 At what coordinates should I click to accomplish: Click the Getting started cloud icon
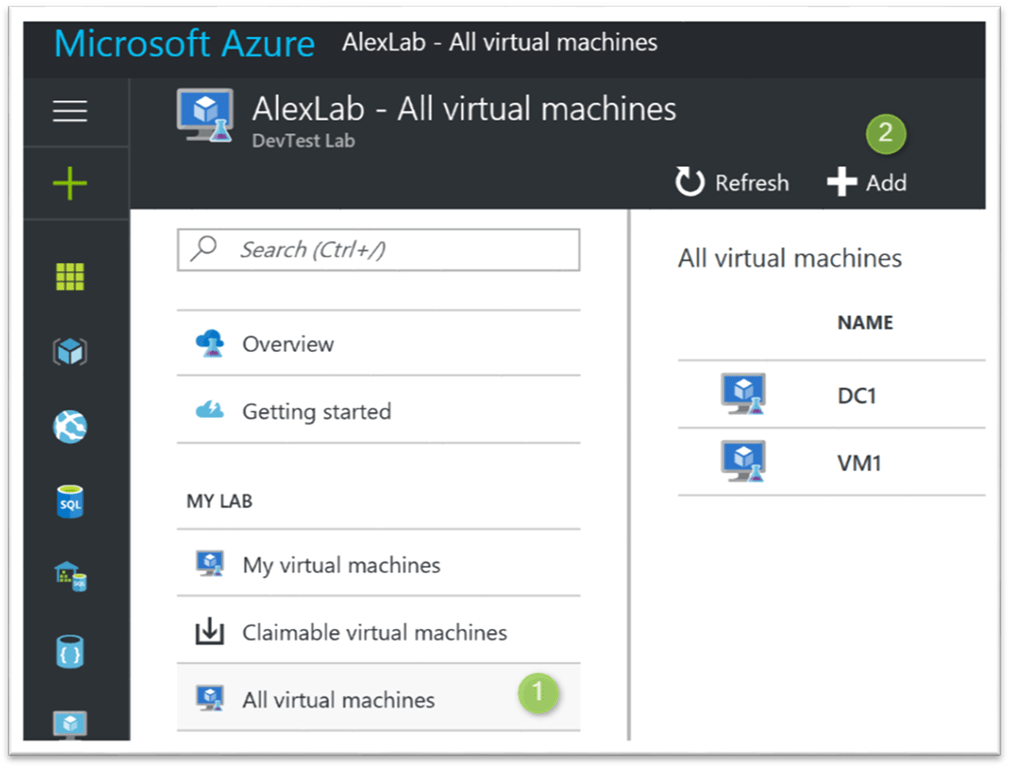pos(210,410)
